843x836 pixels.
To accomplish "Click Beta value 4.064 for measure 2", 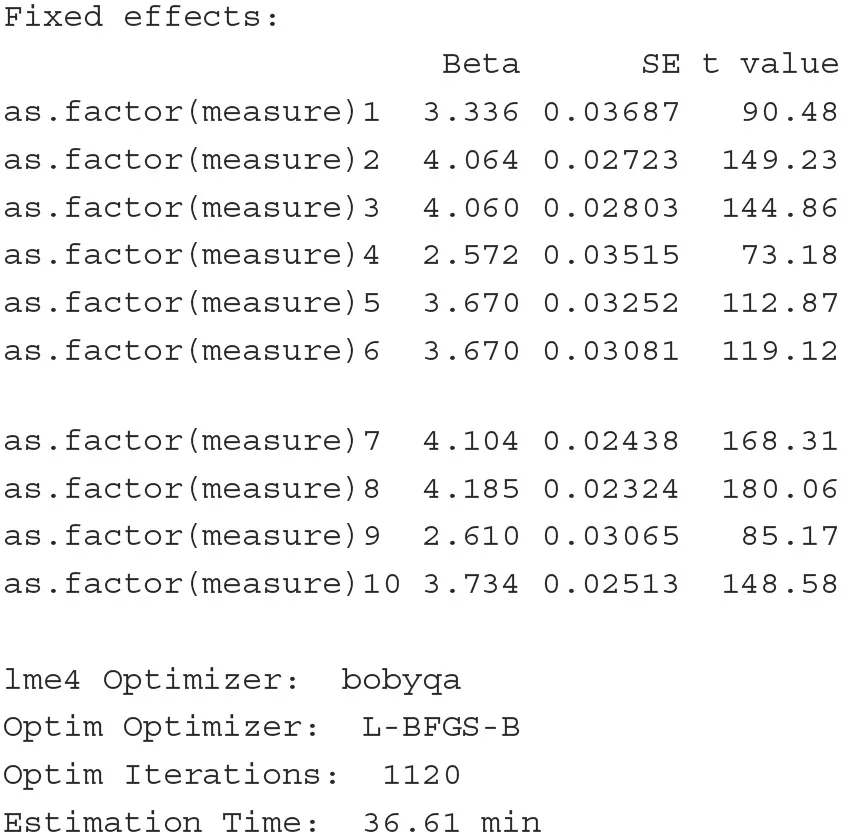I will click(471, 160).
